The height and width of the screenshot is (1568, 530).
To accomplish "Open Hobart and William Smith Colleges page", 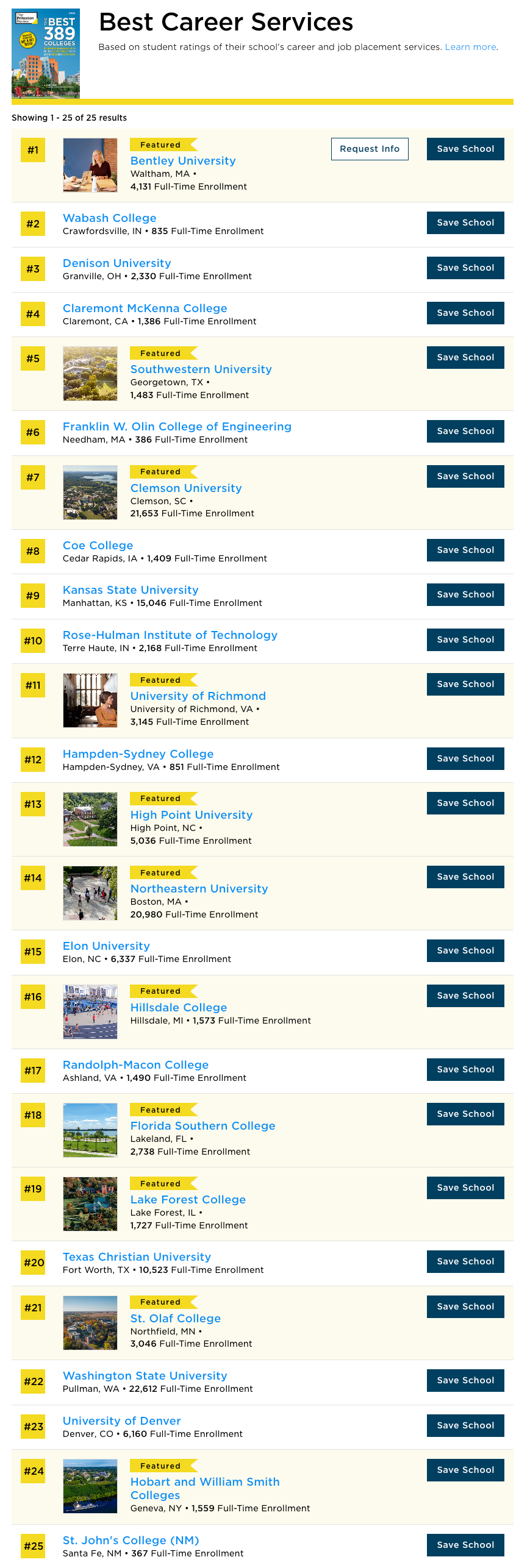I will click(x=205, y=1488).
